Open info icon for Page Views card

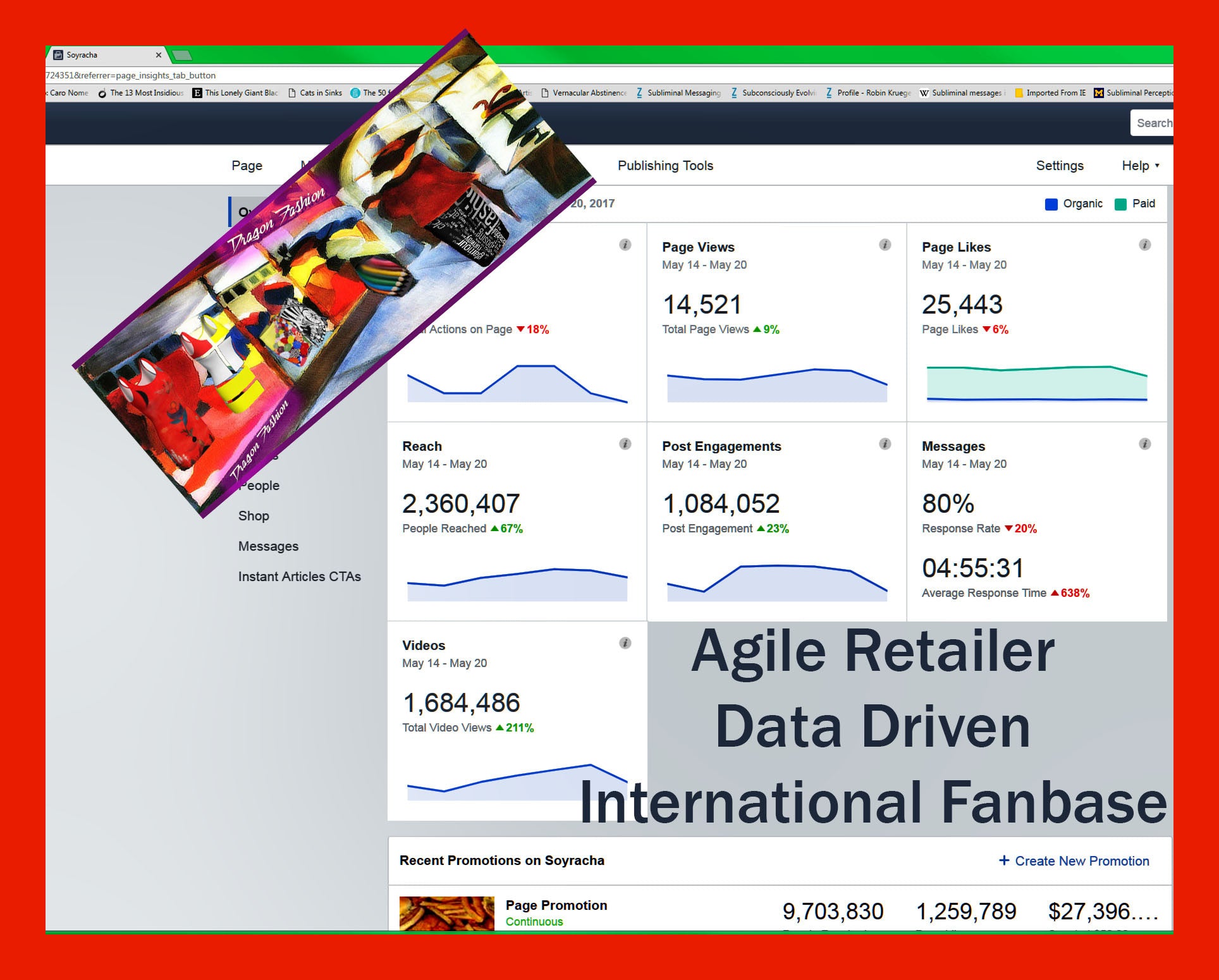click(x=885, y=245)
